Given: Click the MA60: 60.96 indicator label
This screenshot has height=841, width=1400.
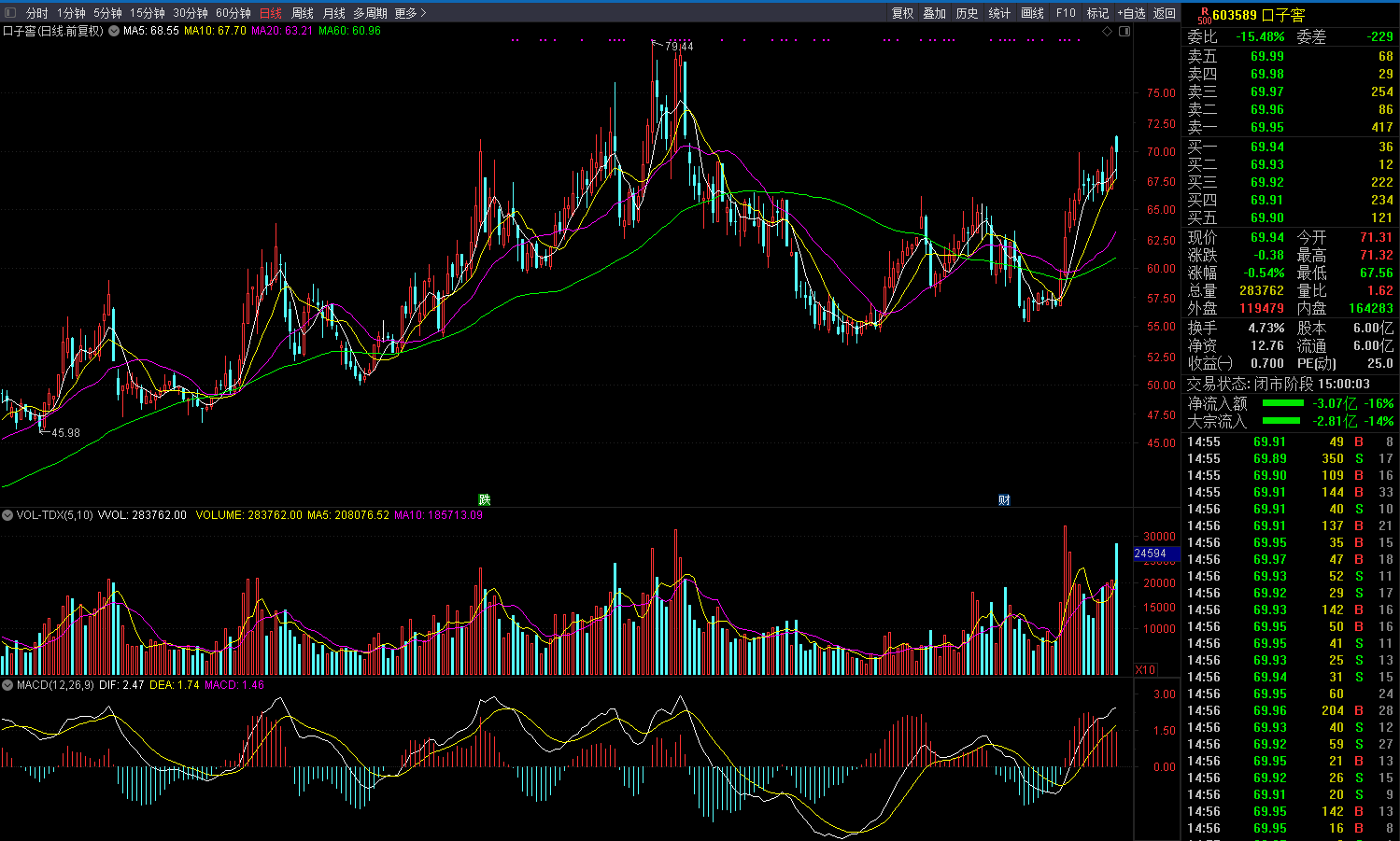Looking at the screenshot, I should click(349, 31).
